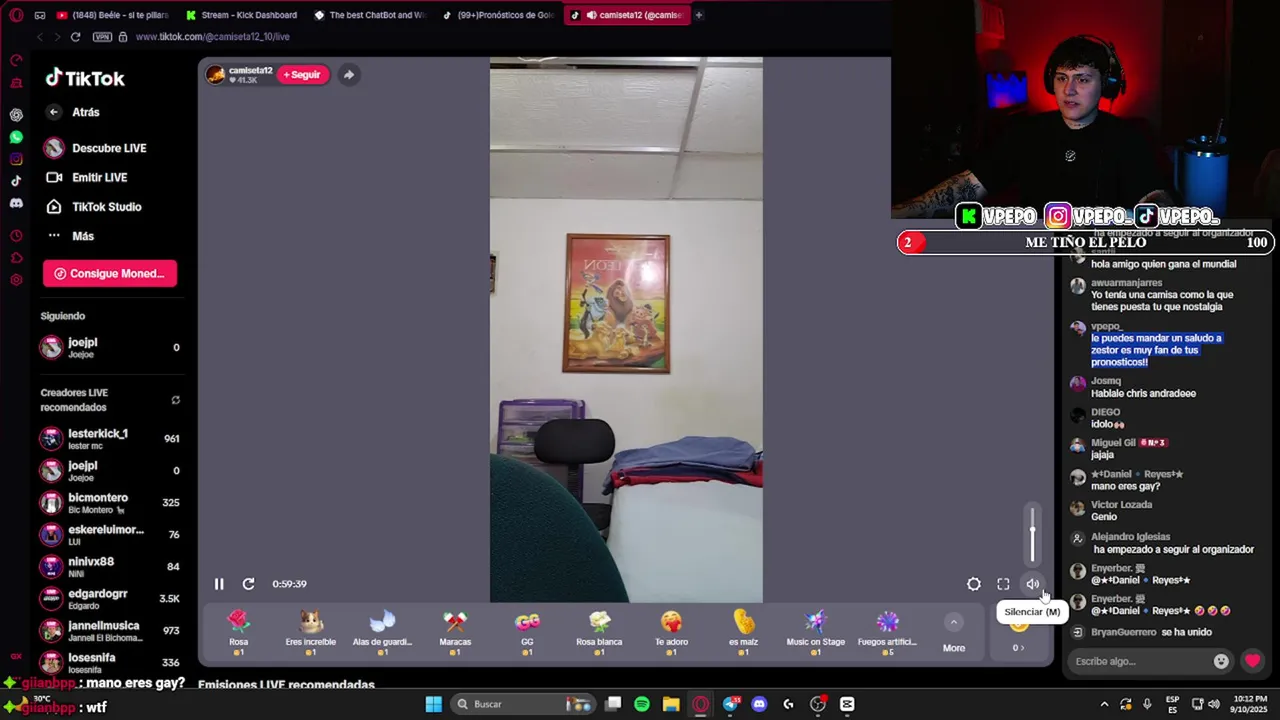
Task: Send the Fuegos artificiales gift
Action: (x=887, y=633)
